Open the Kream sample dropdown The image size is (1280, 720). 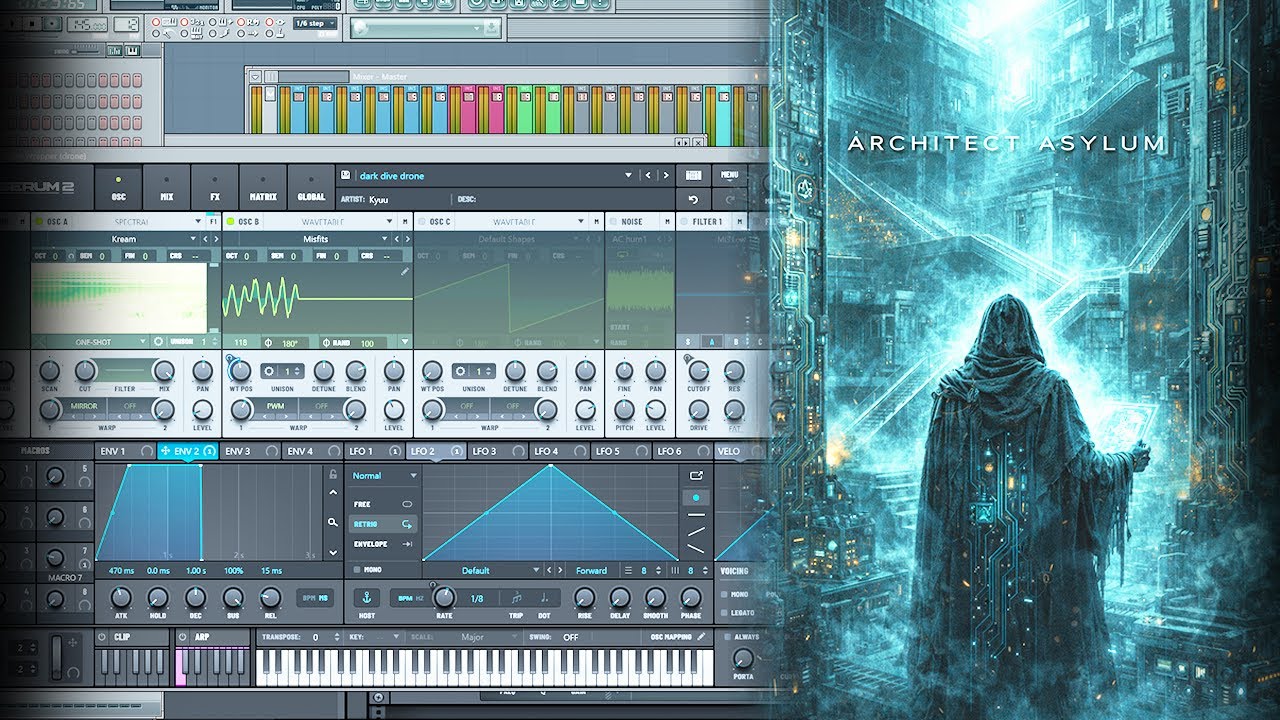pyautogui.click(x=125, y=239)
